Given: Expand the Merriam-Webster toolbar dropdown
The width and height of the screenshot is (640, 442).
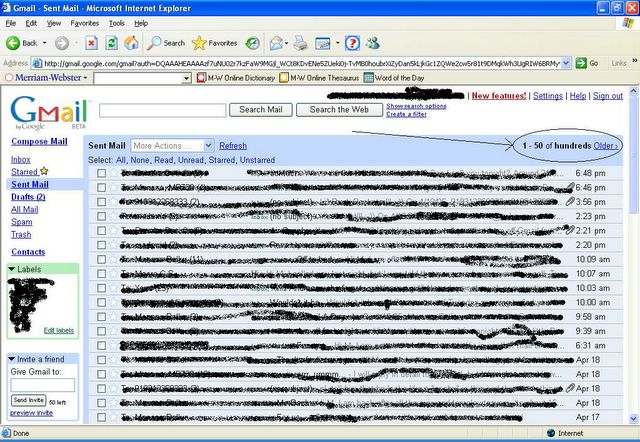Looking at the screenshot, I should coord(86,77).
